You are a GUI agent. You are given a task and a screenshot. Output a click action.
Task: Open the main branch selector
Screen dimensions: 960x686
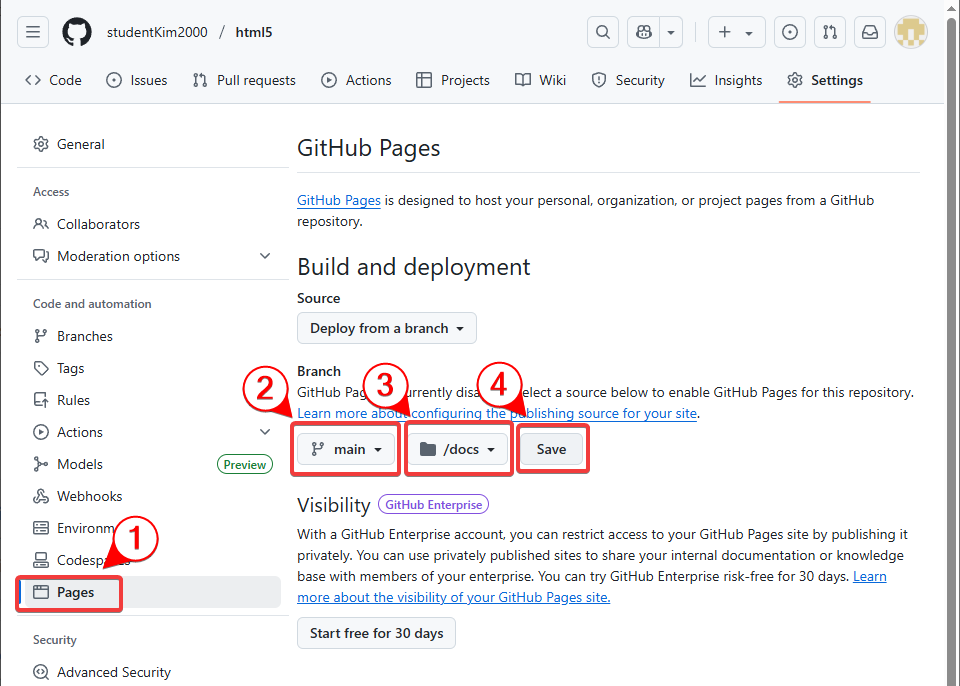tap(346, 448)
